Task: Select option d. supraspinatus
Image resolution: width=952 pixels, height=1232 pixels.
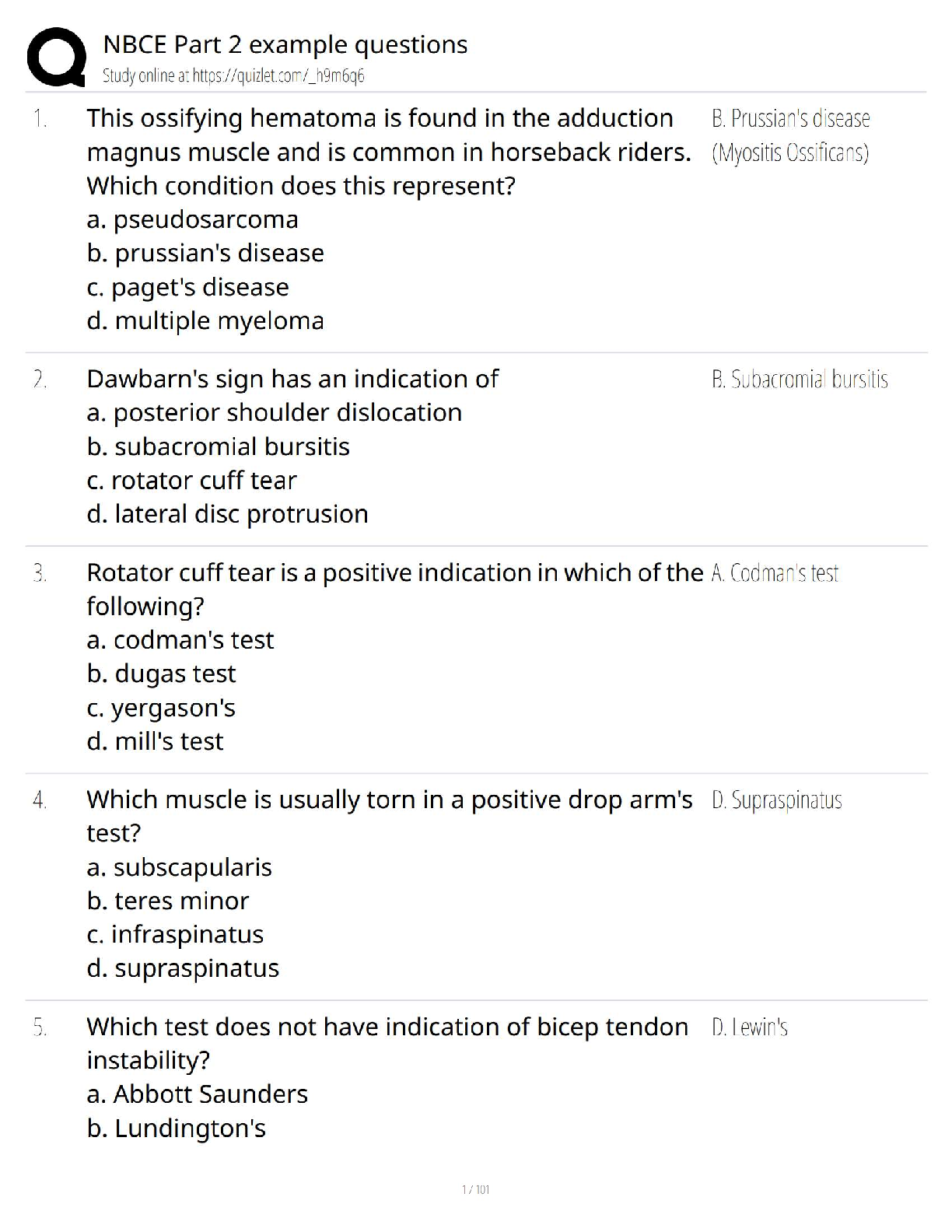Action: [183, 968]
